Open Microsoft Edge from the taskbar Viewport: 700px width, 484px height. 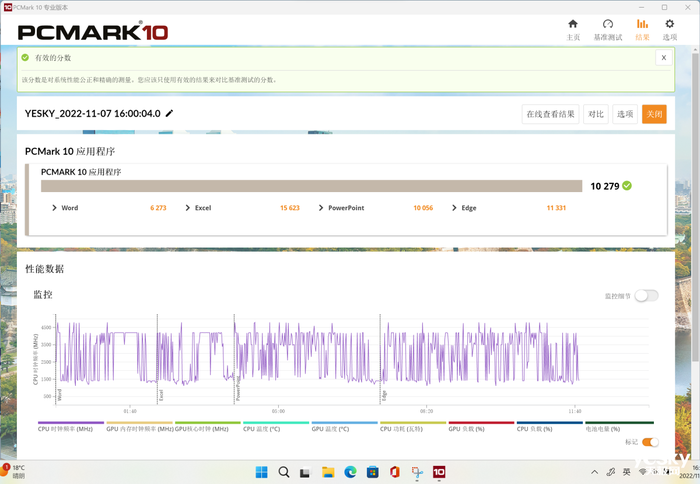click(350, 472)
